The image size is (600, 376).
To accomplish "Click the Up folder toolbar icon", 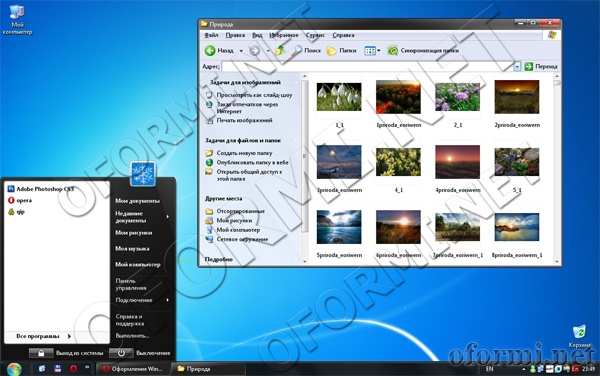I will (280, 50).
